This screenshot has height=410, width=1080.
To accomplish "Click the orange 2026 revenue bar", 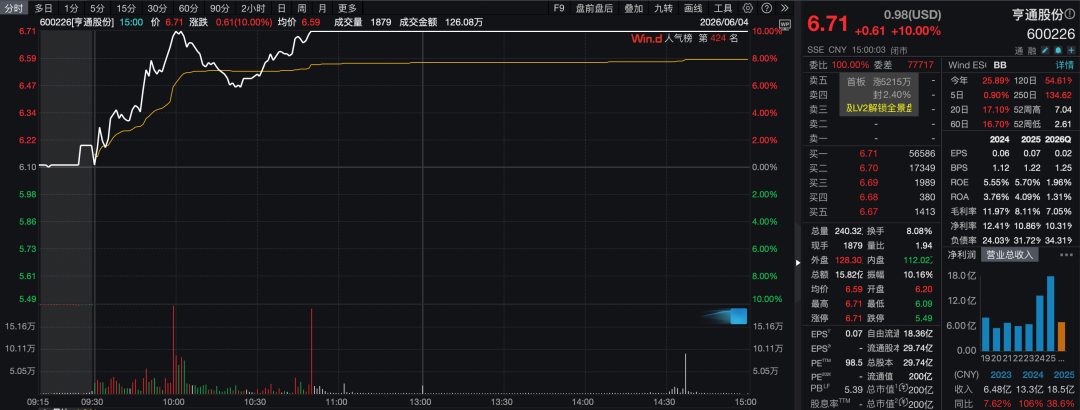I will point(1061,336).
